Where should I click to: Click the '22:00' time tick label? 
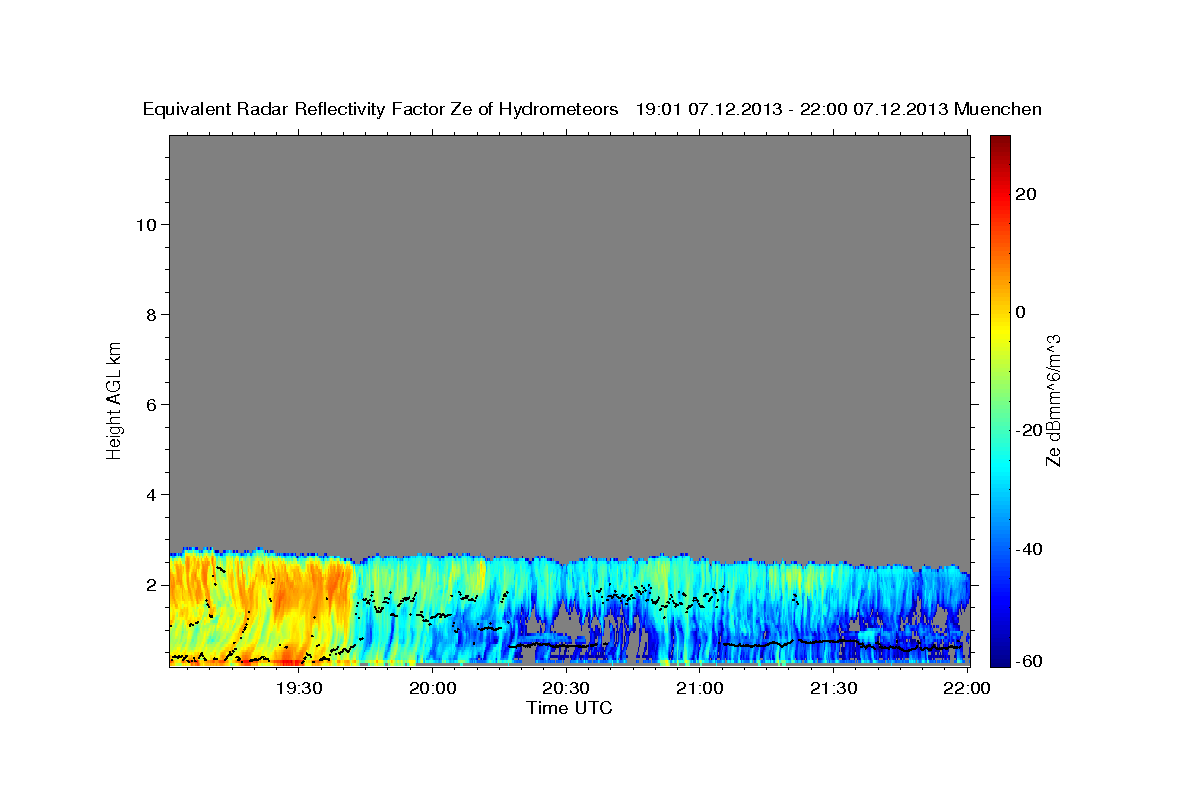(967, 688)
